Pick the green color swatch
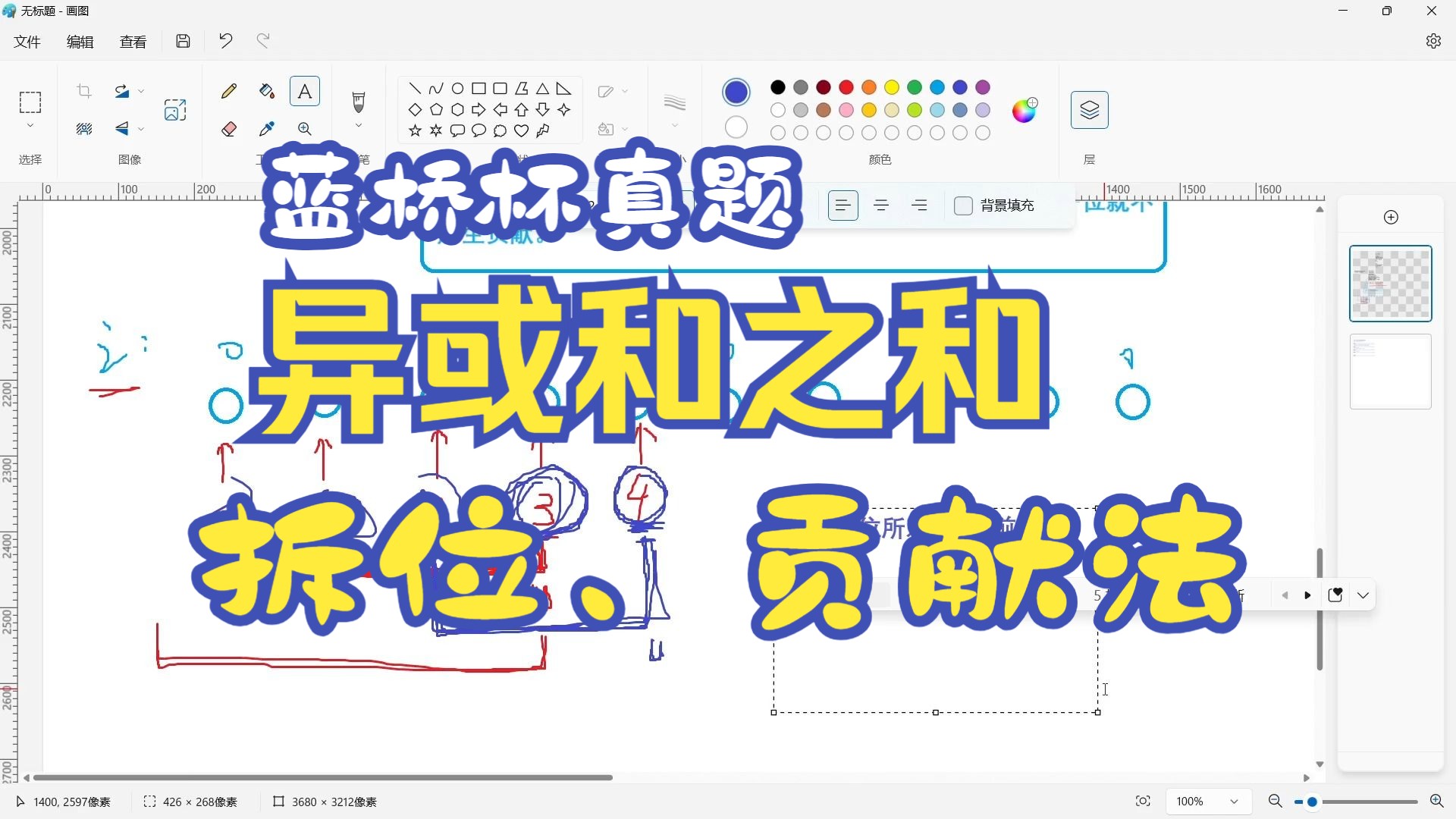 coord(915,88)
